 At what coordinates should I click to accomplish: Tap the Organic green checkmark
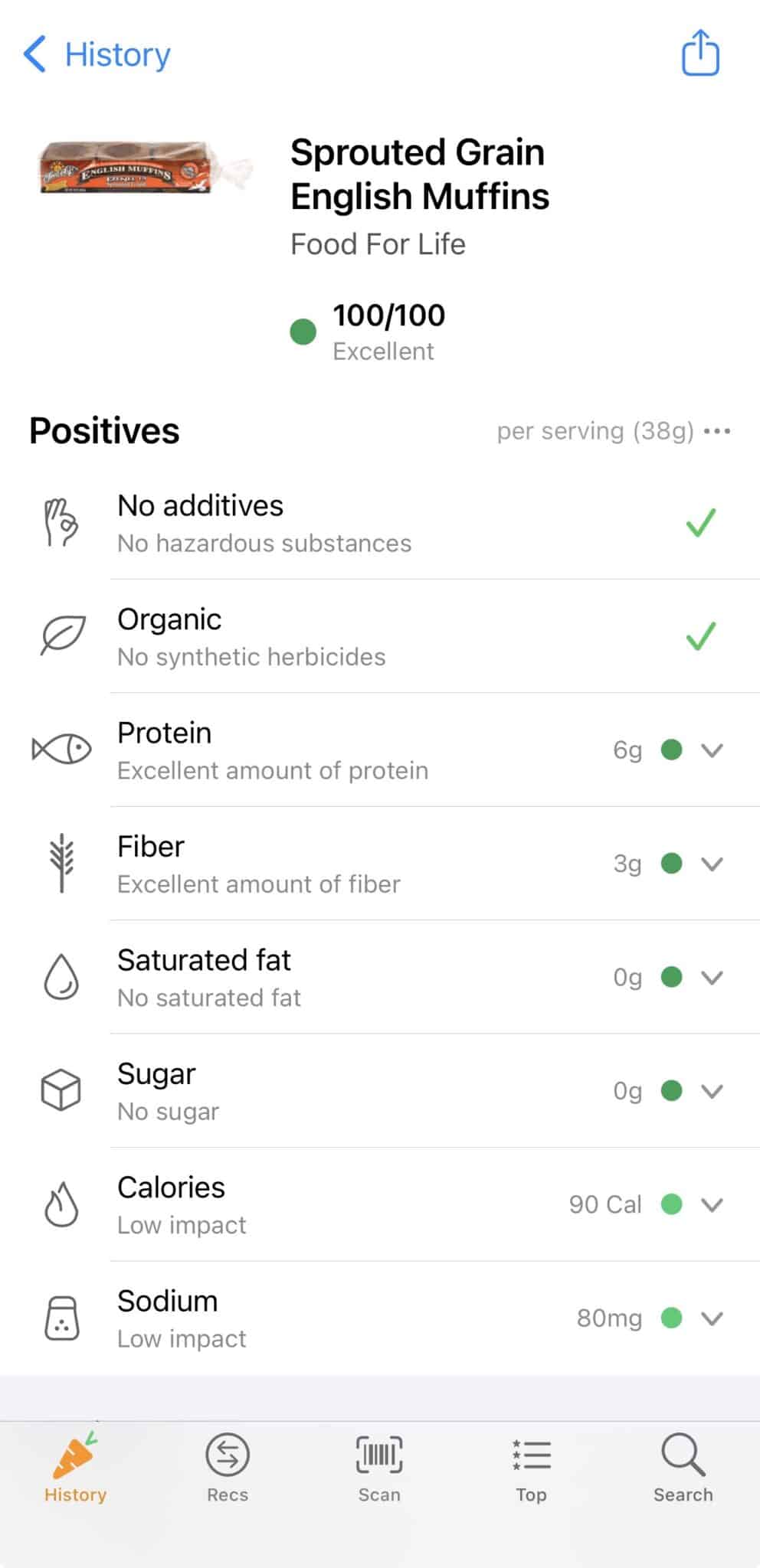(700, 636)
